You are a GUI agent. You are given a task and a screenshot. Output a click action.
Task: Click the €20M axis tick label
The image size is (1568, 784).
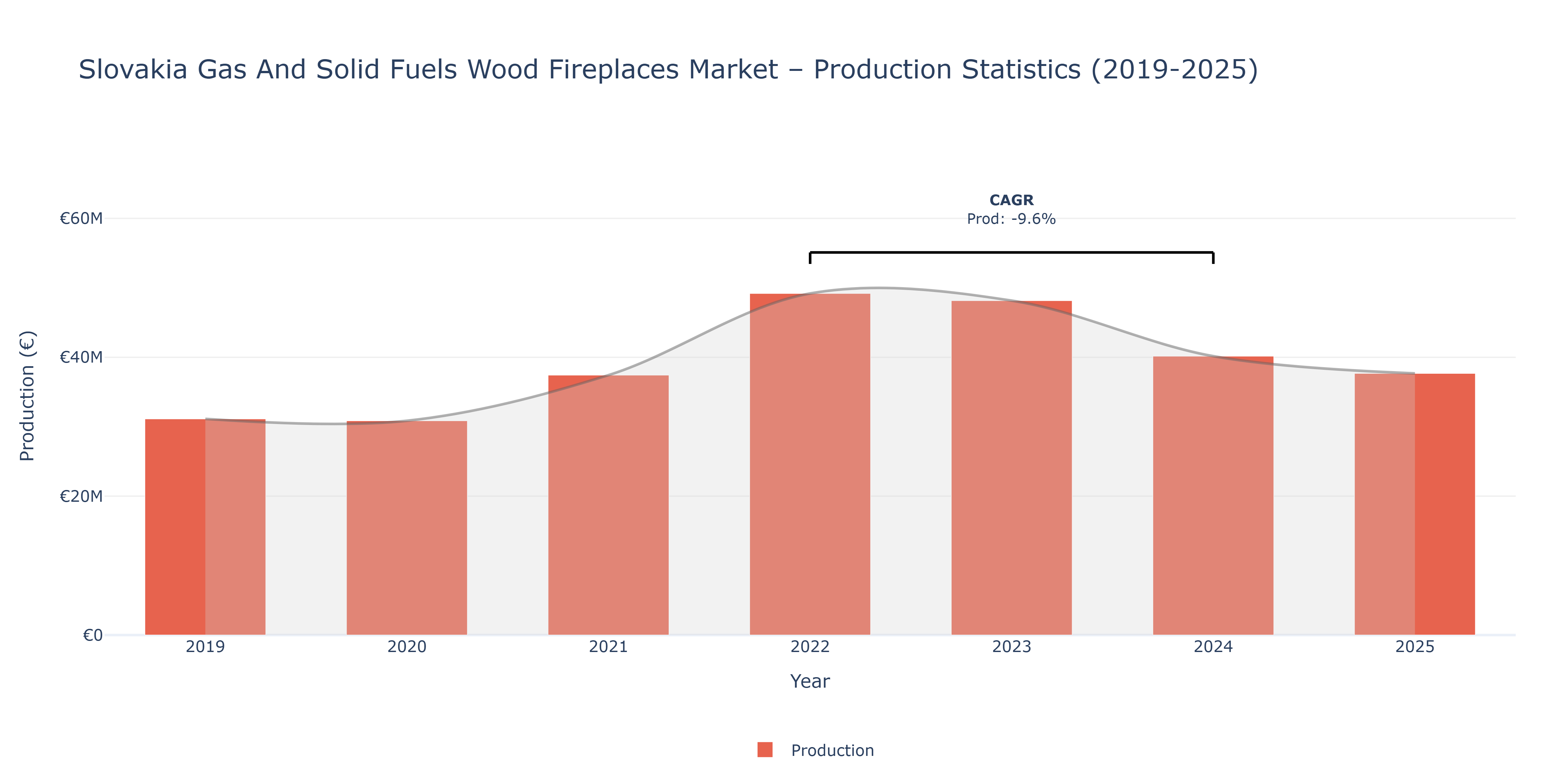[81, 496]
